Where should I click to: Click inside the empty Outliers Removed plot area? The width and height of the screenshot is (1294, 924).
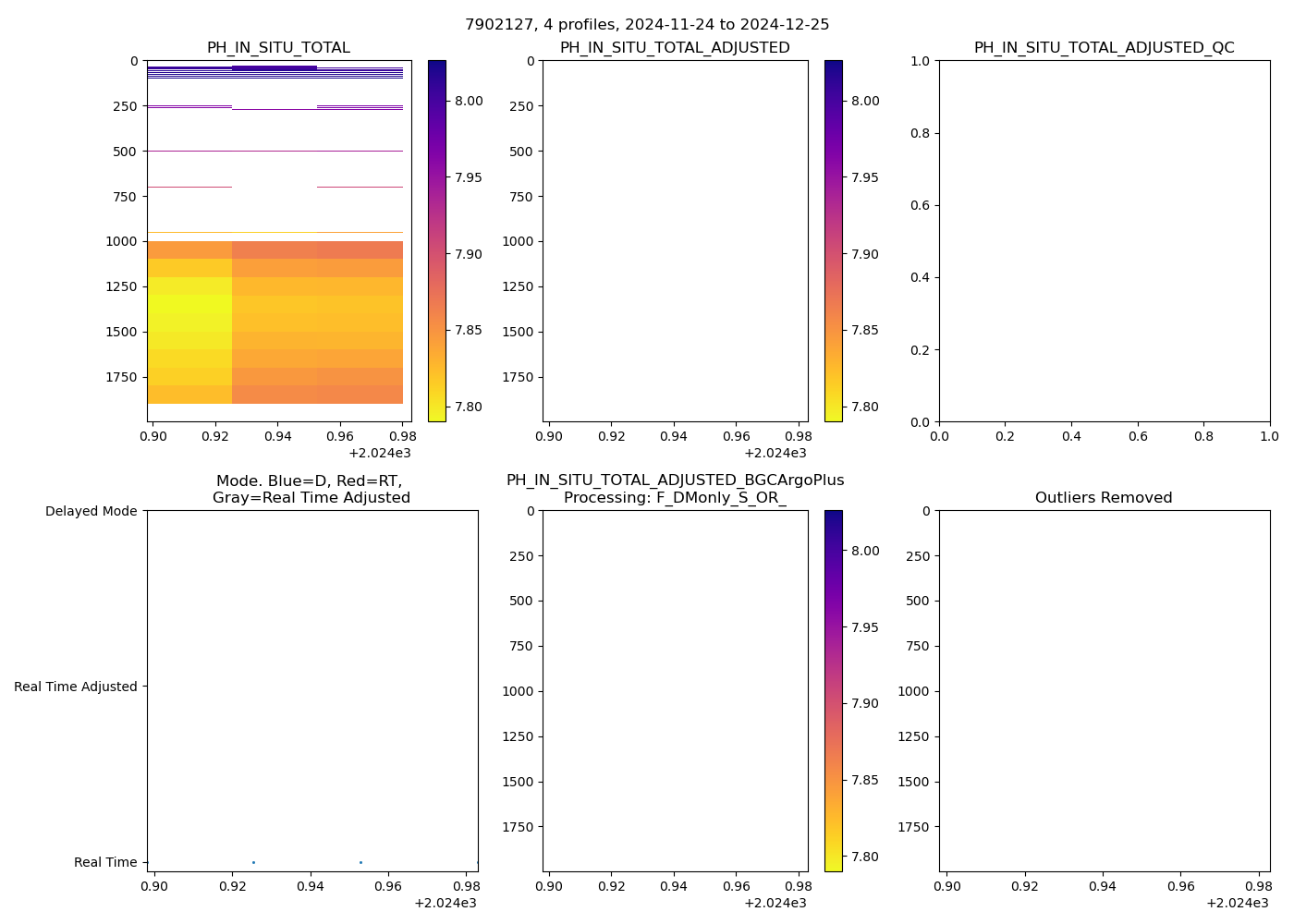tap(1104, 690)
